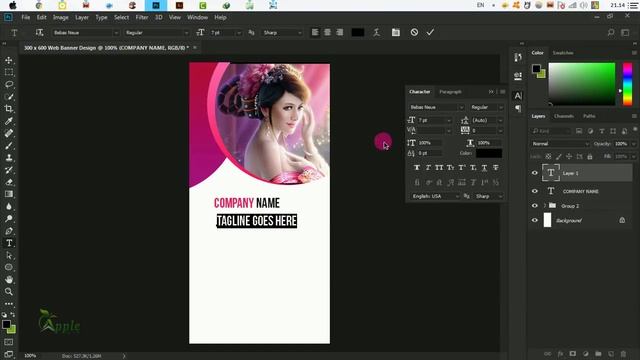Select the Pen tool
The height and width of the screenshot is (360, 640).
click(9, 231)
